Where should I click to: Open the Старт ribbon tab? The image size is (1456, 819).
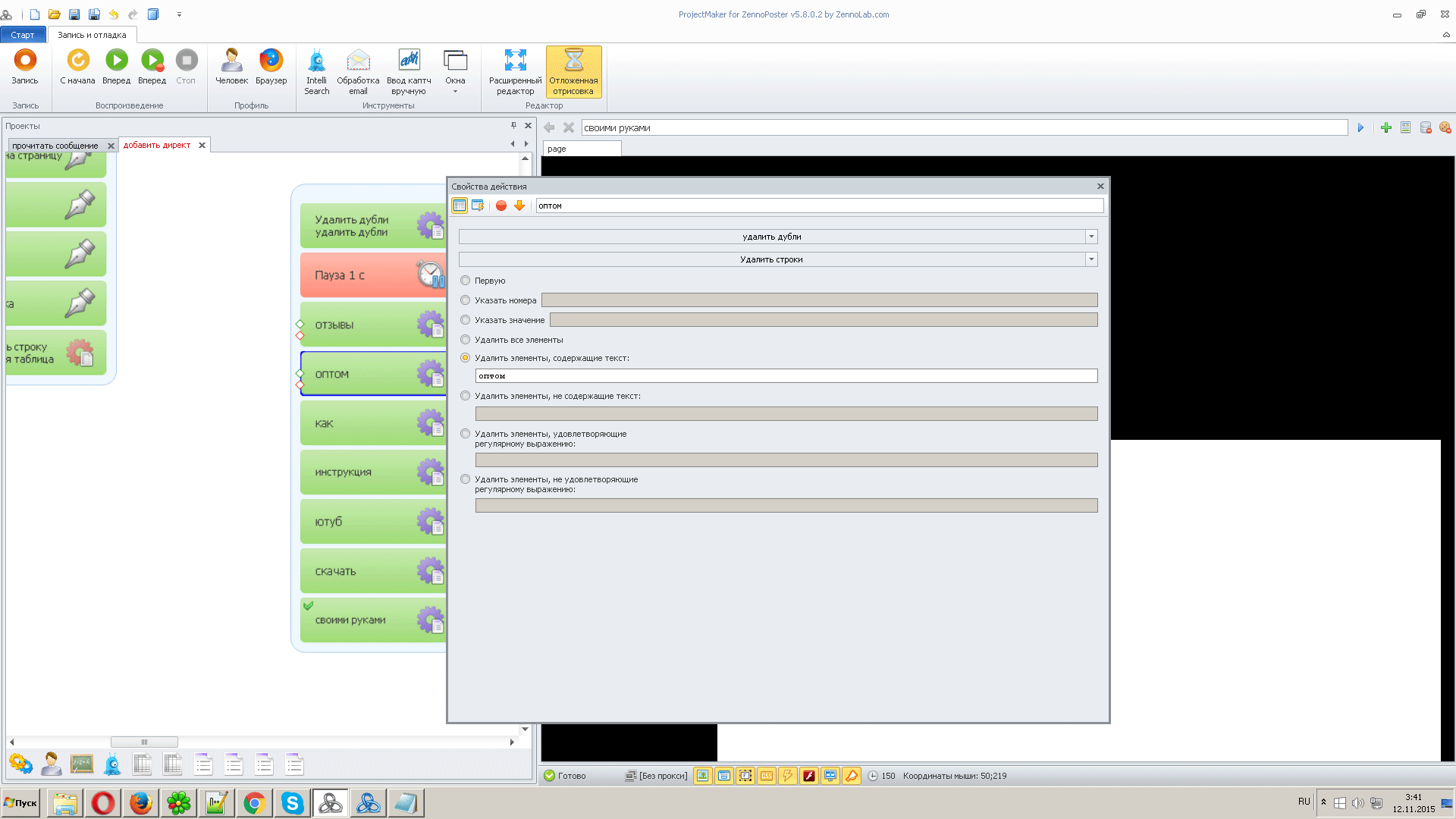point(22,35)
